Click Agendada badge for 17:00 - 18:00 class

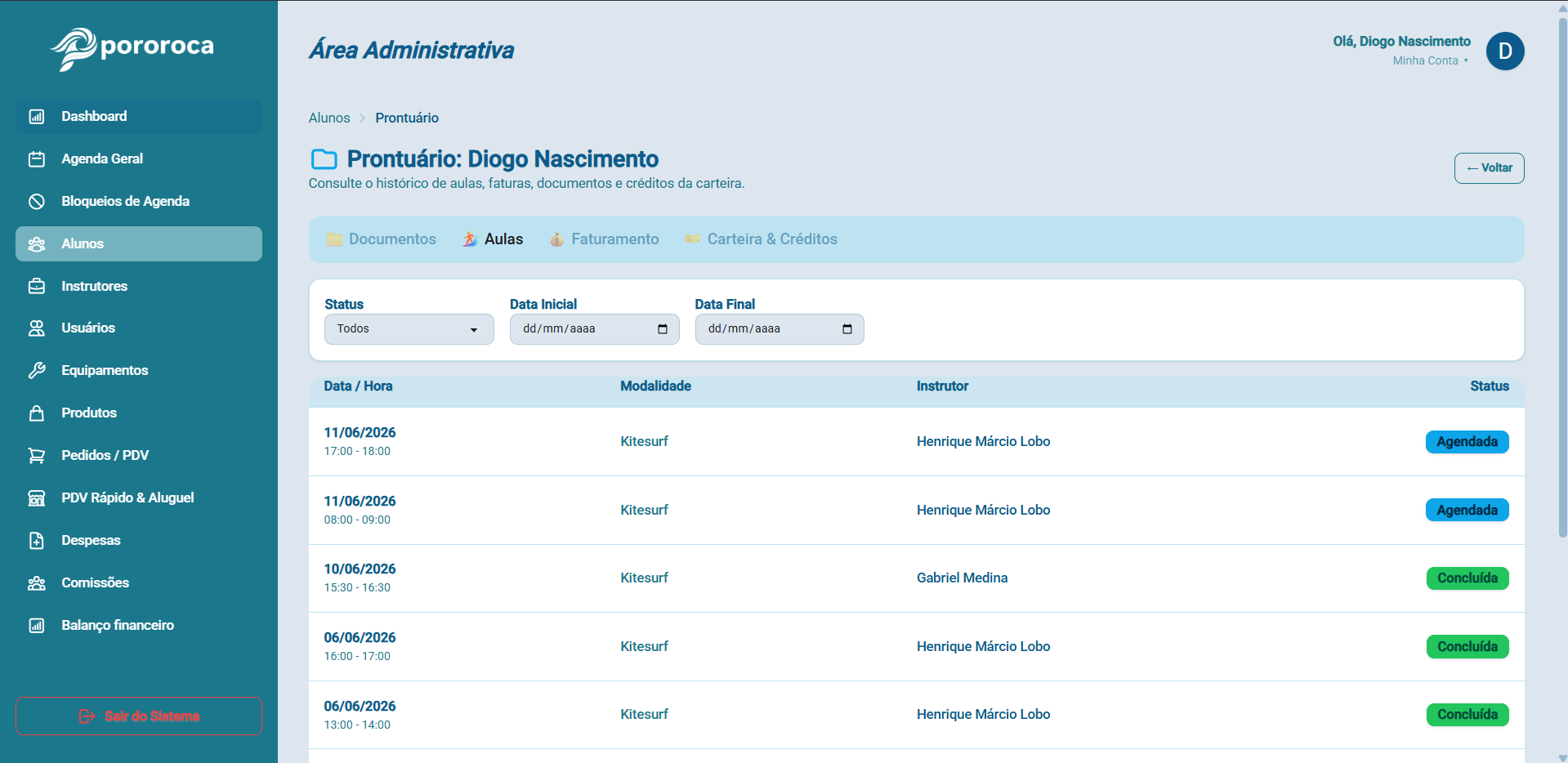(x=1467, y=442)
